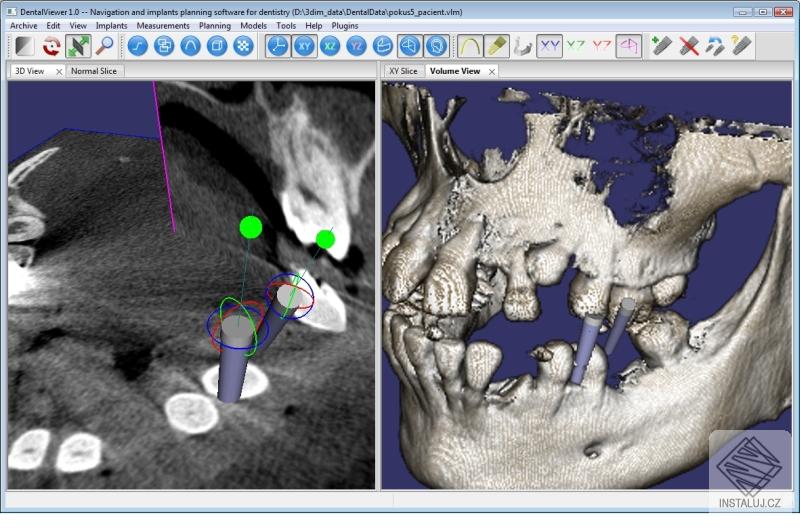
Task: Toggle the blue normal slice plane icon
Action: [x=409, y=46]
